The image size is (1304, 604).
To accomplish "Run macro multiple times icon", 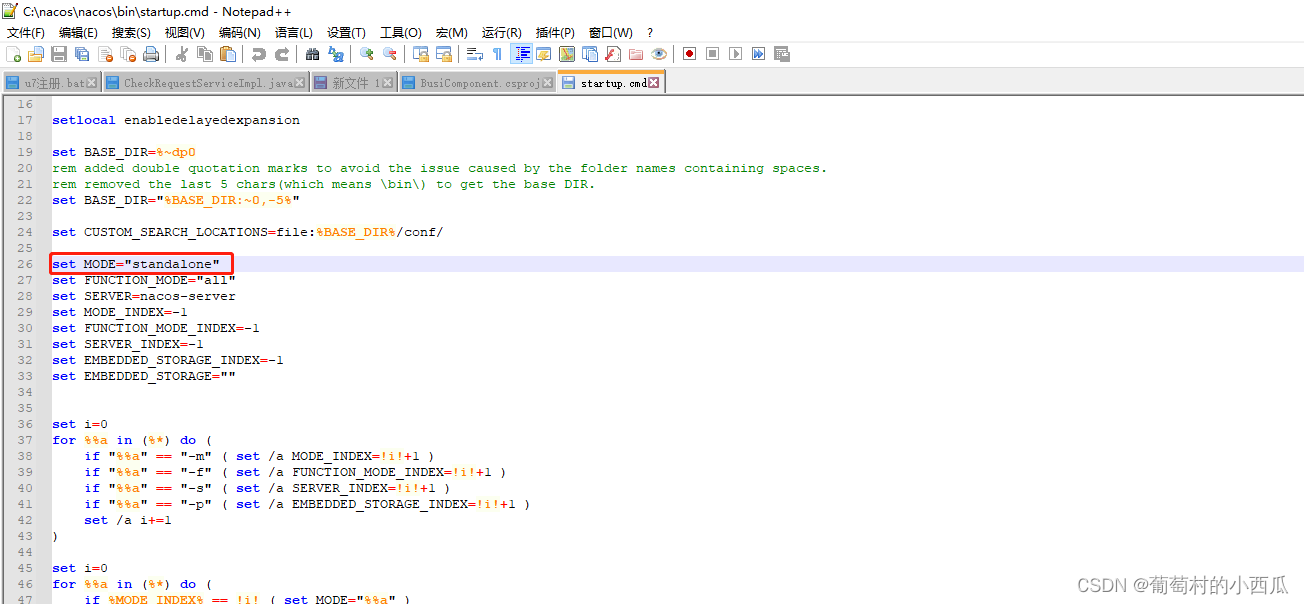I will [758, 54].
